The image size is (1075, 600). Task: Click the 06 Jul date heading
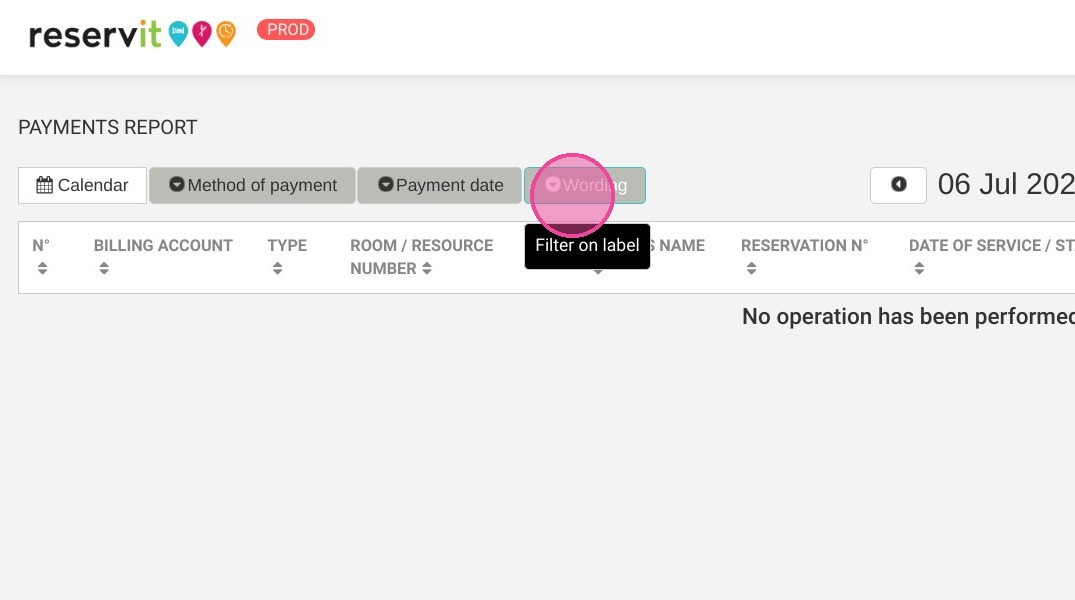click(1006, 184)
